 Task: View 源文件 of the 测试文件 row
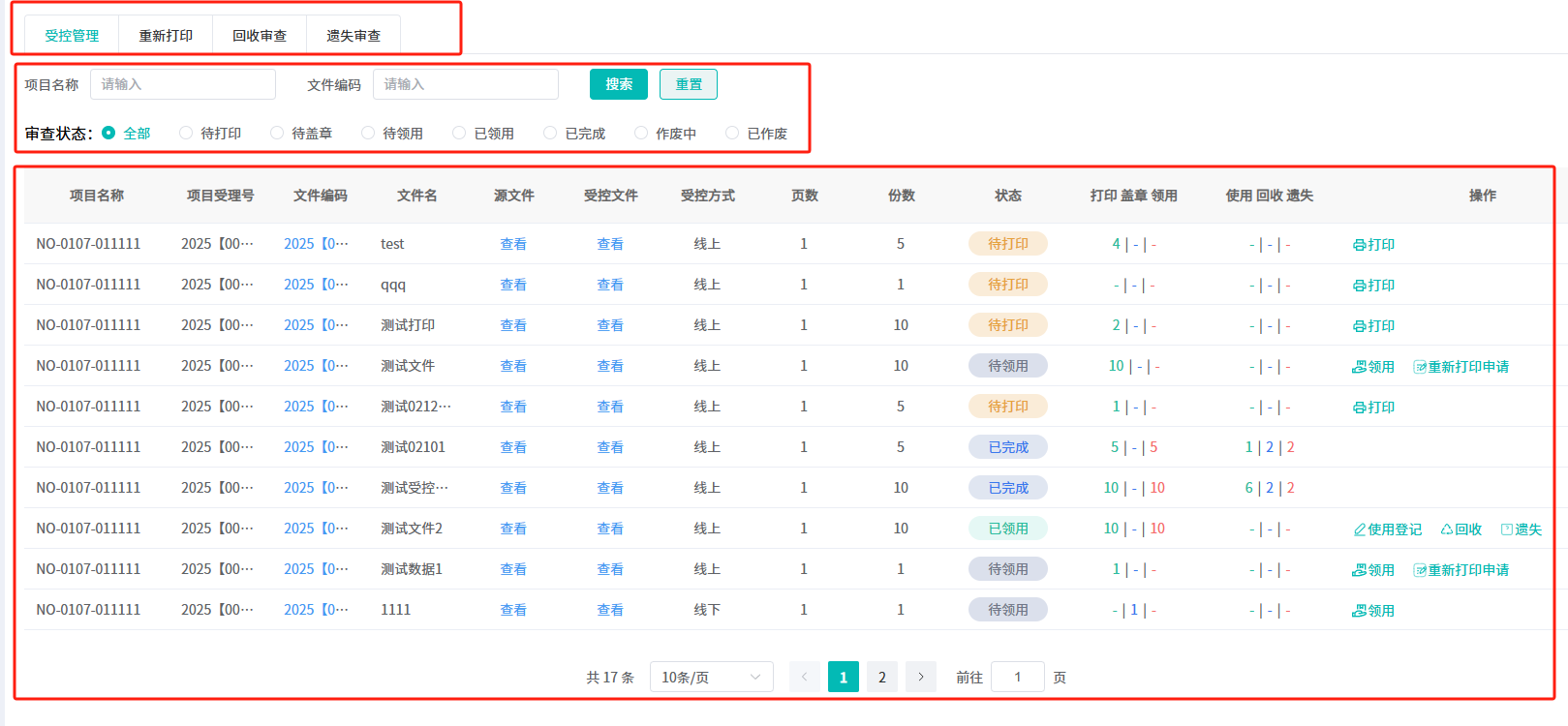tap(513, 366)
